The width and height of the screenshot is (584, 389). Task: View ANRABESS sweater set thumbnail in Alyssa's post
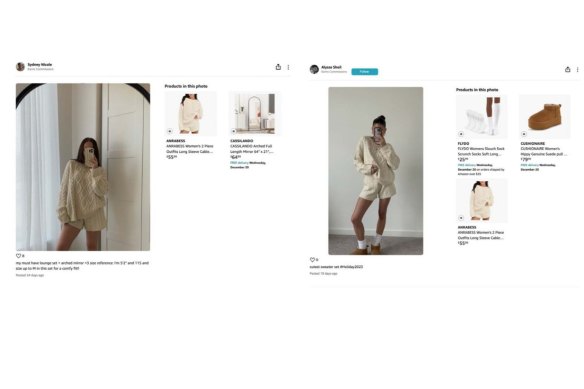[482, 200]
